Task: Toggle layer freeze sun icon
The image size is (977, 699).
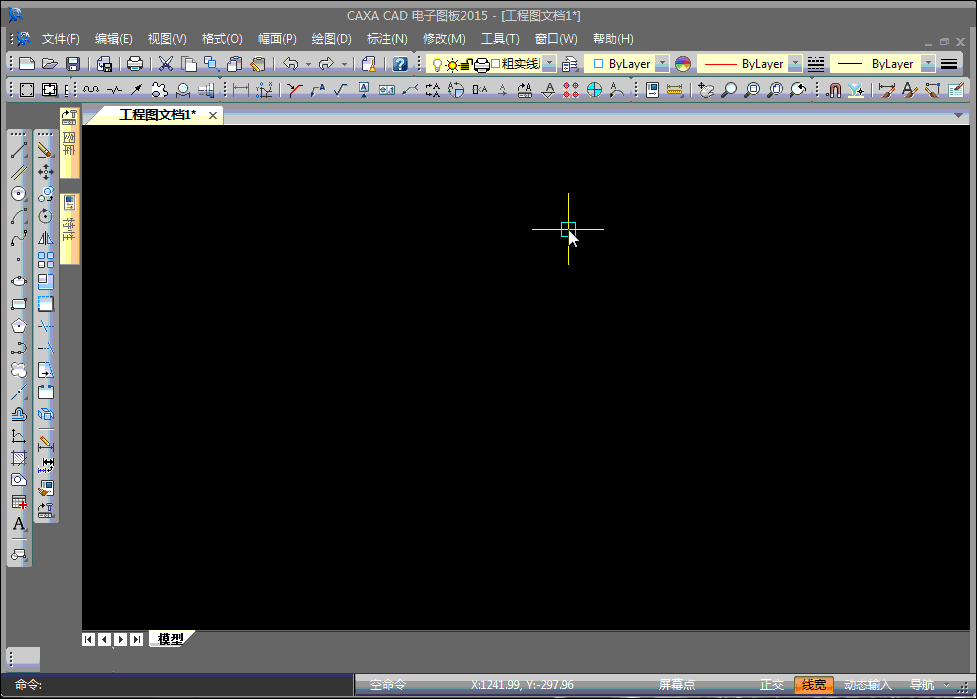Action: coord(452,64)
